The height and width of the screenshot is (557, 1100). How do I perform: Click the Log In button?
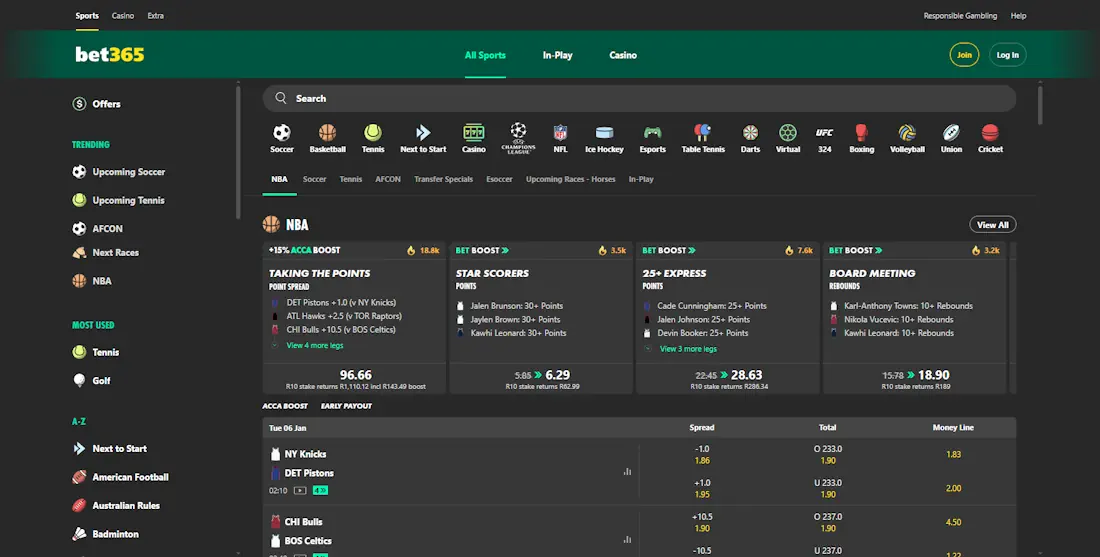[x=1007, y=55]
